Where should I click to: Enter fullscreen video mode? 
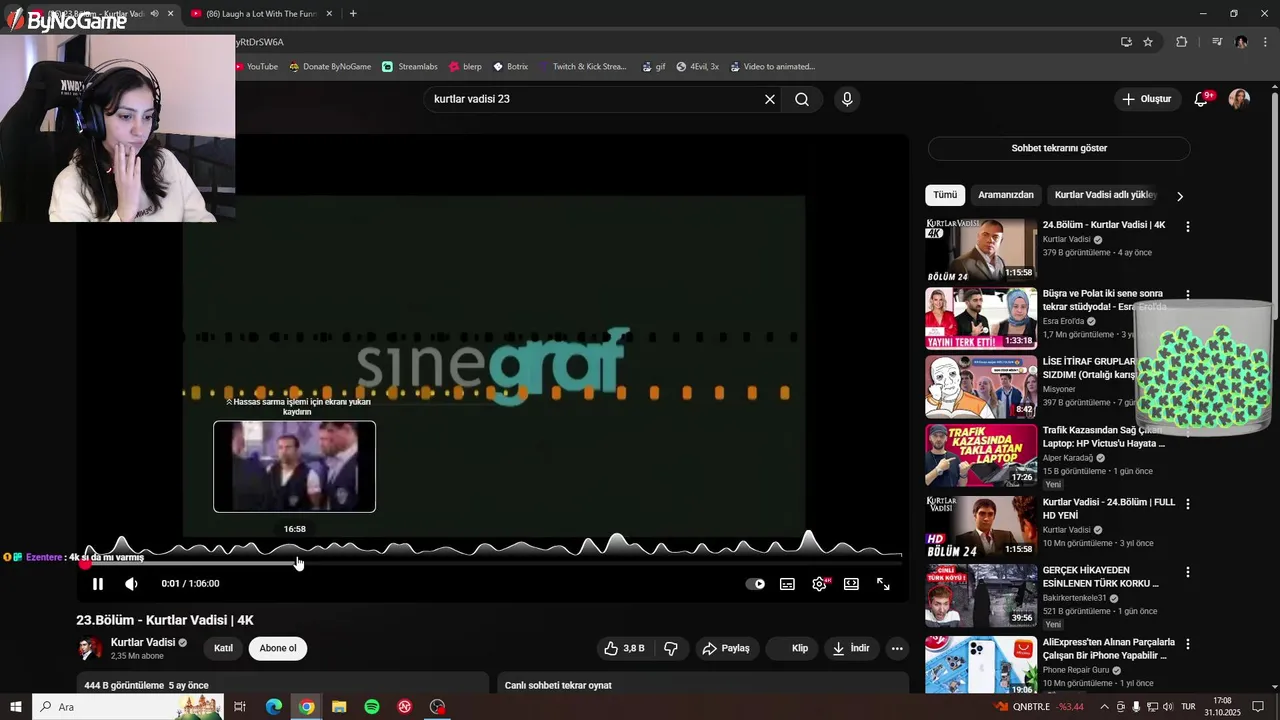coord(883,584)
